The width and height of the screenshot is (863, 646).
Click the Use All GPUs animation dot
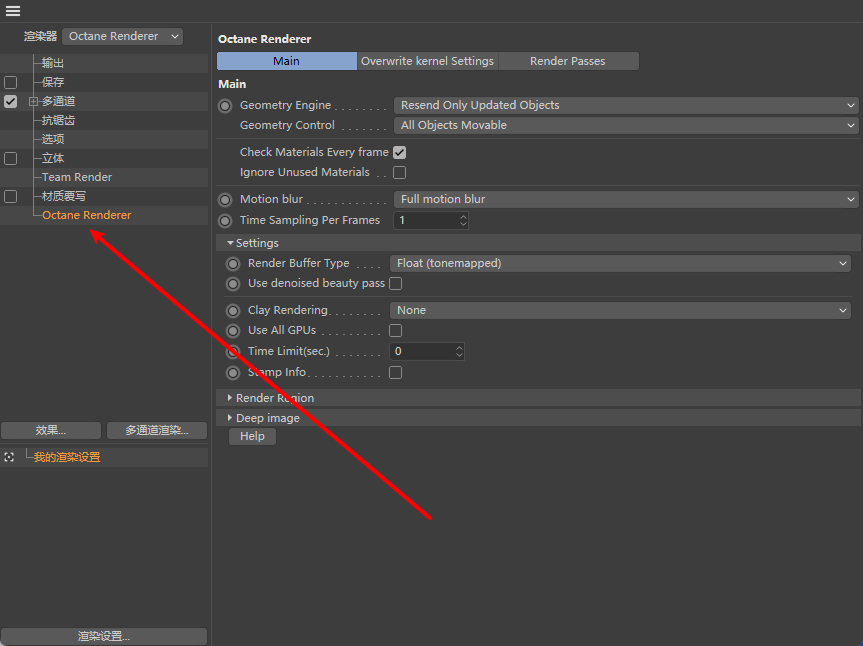(x=233, y=331)
